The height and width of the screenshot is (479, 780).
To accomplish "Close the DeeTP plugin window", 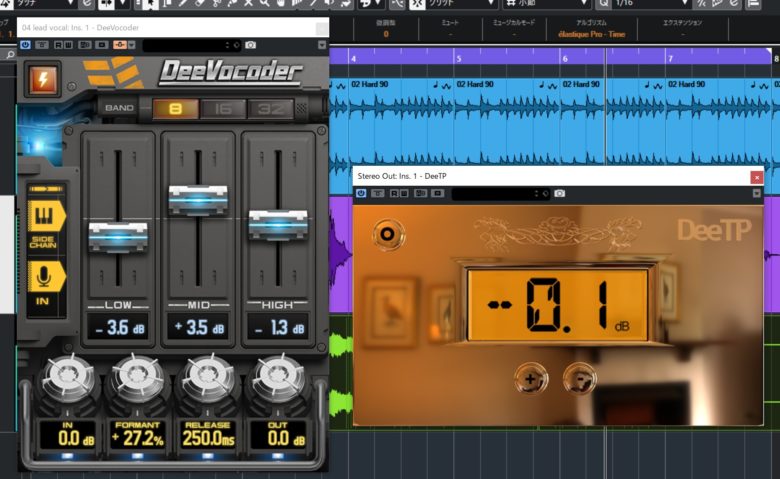I will point(757,177).
